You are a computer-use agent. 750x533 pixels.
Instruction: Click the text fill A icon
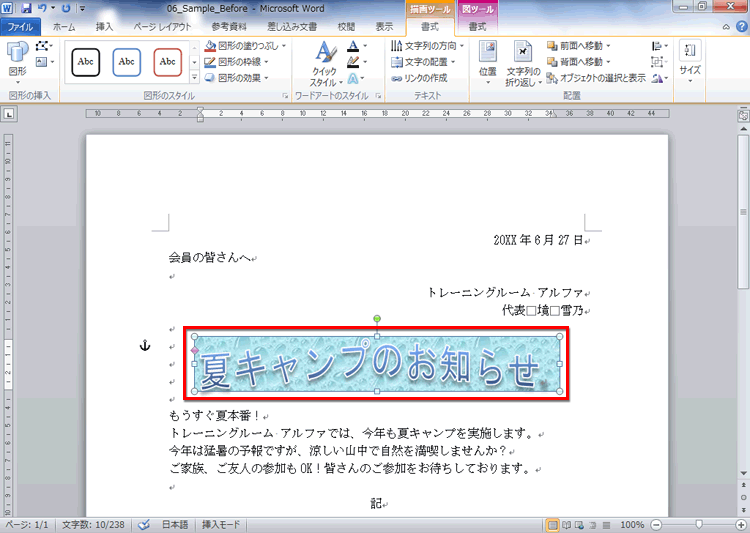tap(353, 46)
